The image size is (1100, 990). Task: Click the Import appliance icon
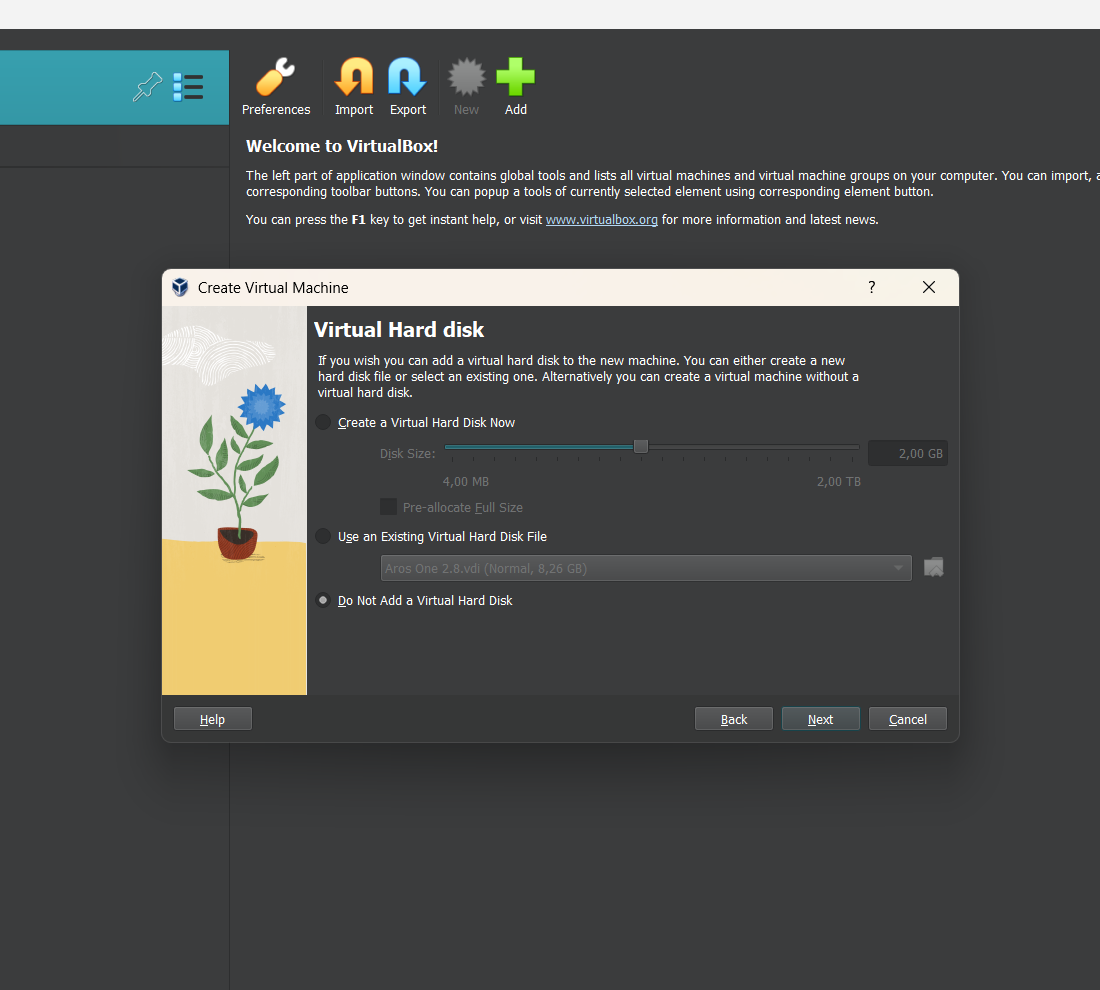(354, 87)
